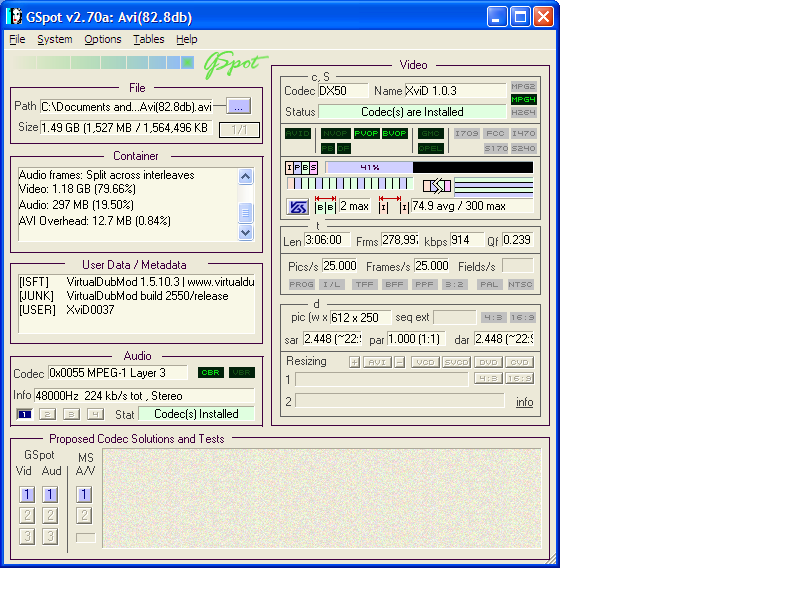This screenshot has width=800, height=600.
Task: Select MS A/V test 1
Action: (x=84, y=494)
